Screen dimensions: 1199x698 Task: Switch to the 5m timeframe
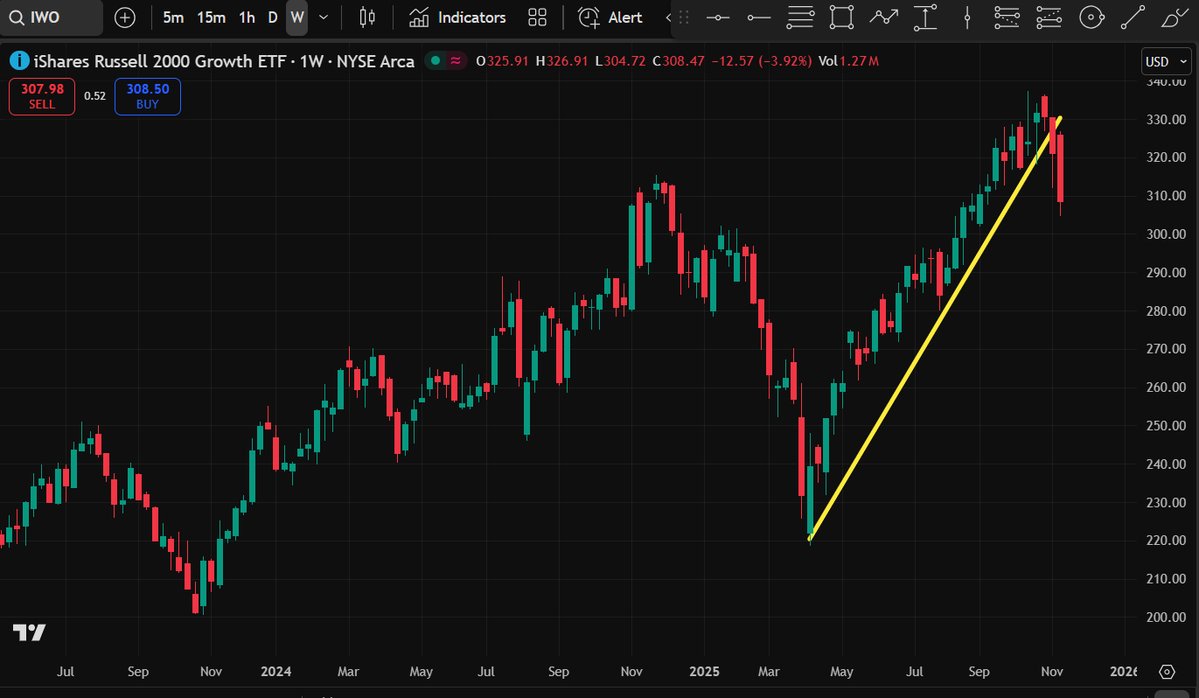[174, 18]
